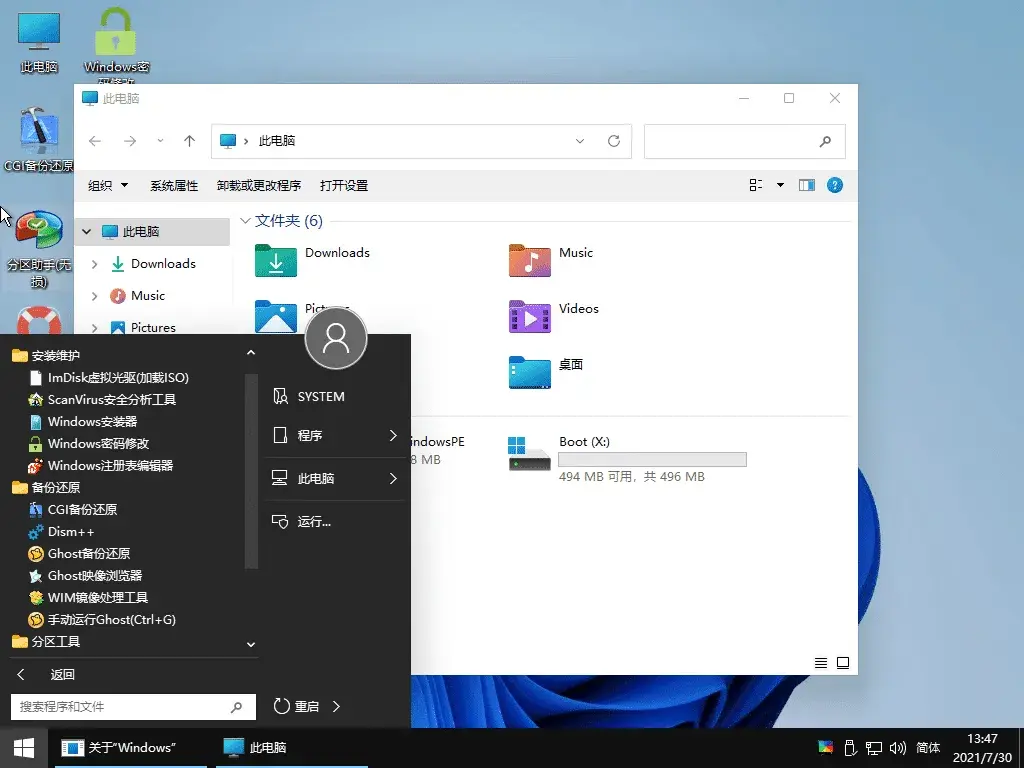Click the network icon in system tray
The width and height of the screenshot is (1024, 768).
pos(873,748)
